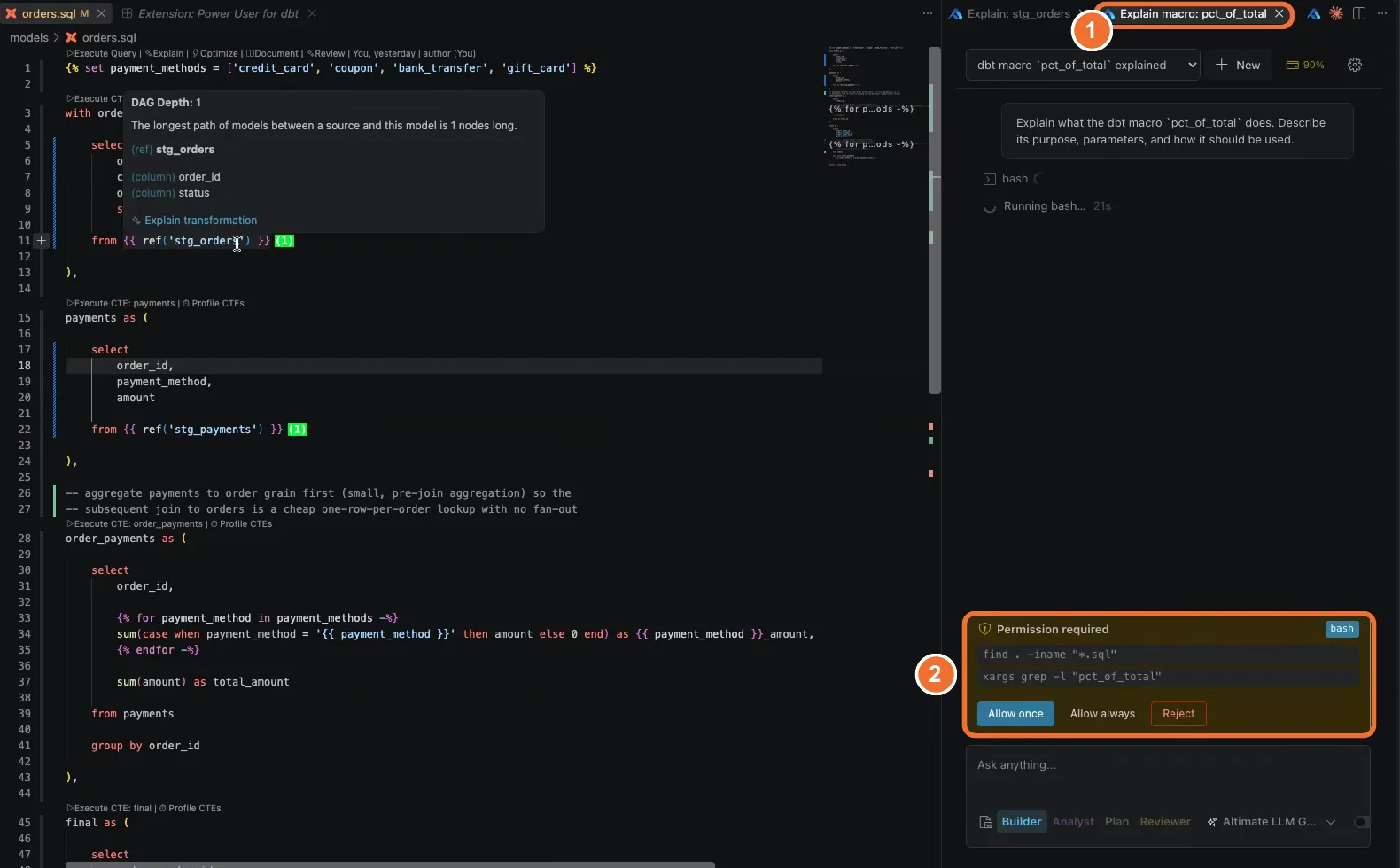
Task: Click the editor's vertical scrollbar thumb
Action: (934, 220)
